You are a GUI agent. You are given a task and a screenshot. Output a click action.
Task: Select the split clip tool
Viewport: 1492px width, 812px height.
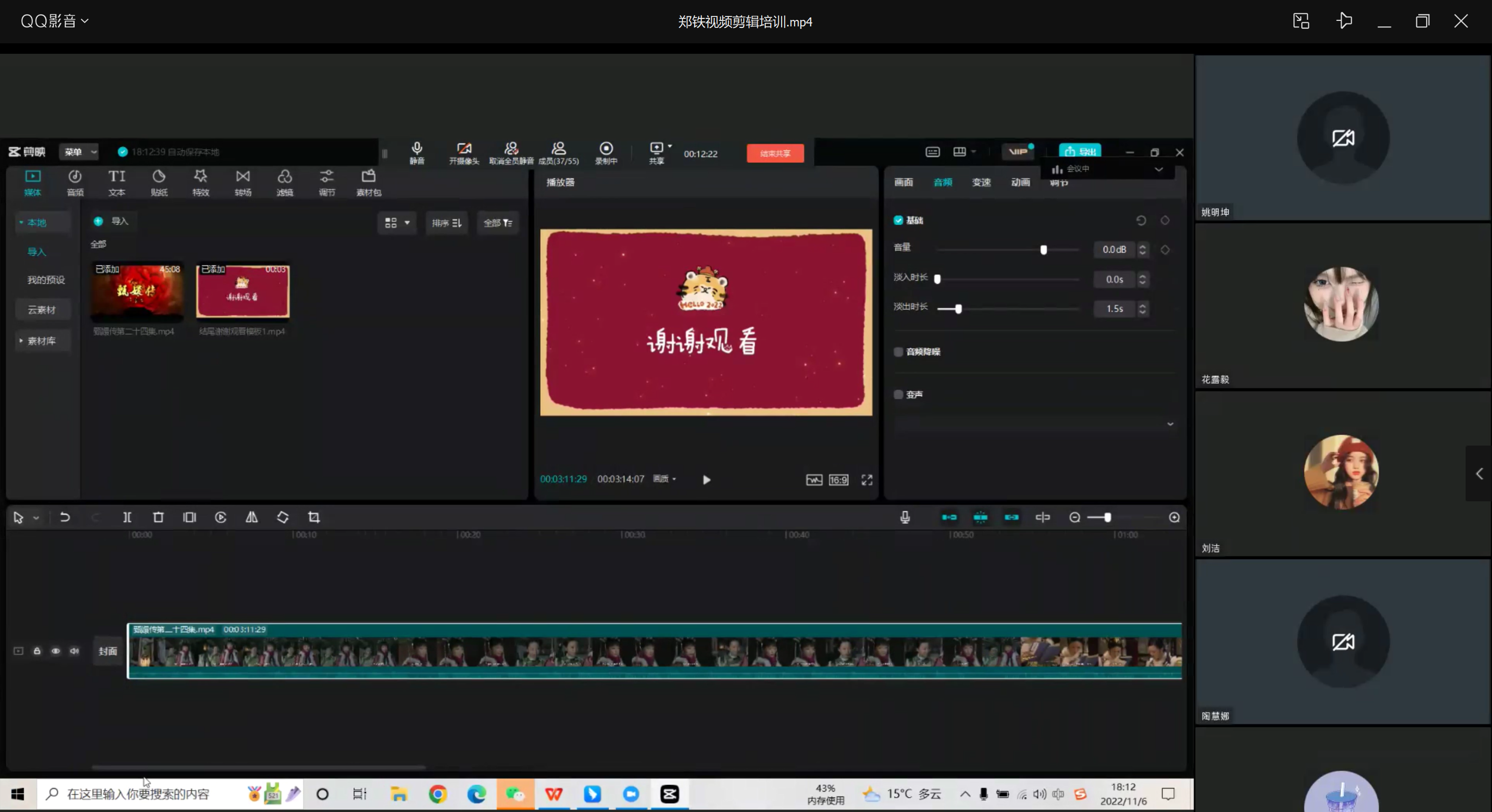point(127,517)
